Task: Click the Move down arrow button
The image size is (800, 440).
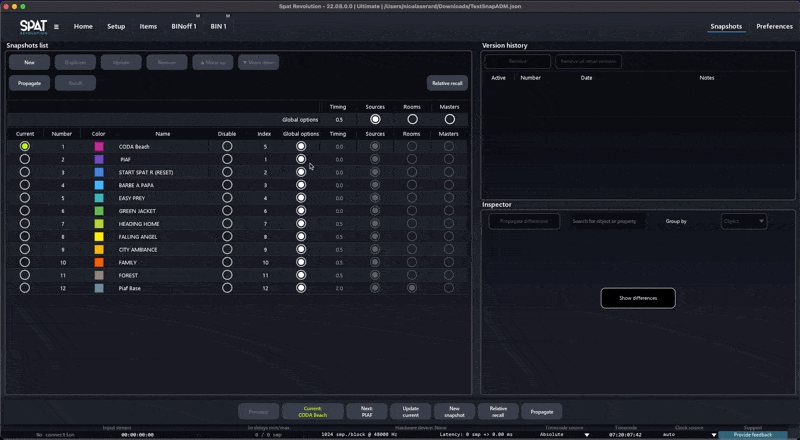Action: 258,62
